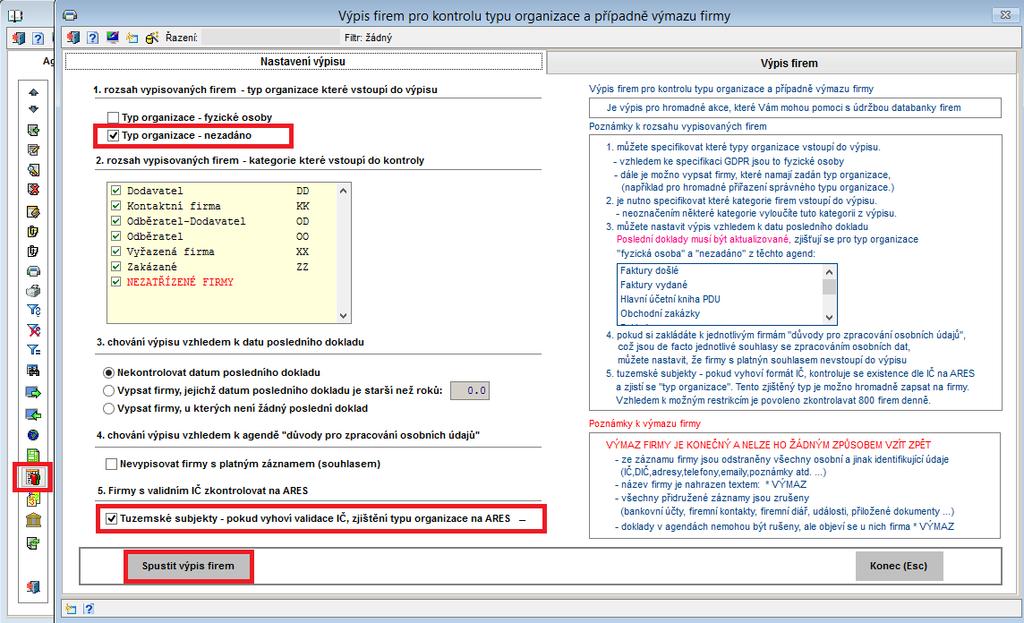Screen dimensions: 1024x623
Task: Click the exit door icon in background window toolbar
Action: pyautogui.click(x=18, y=39)
